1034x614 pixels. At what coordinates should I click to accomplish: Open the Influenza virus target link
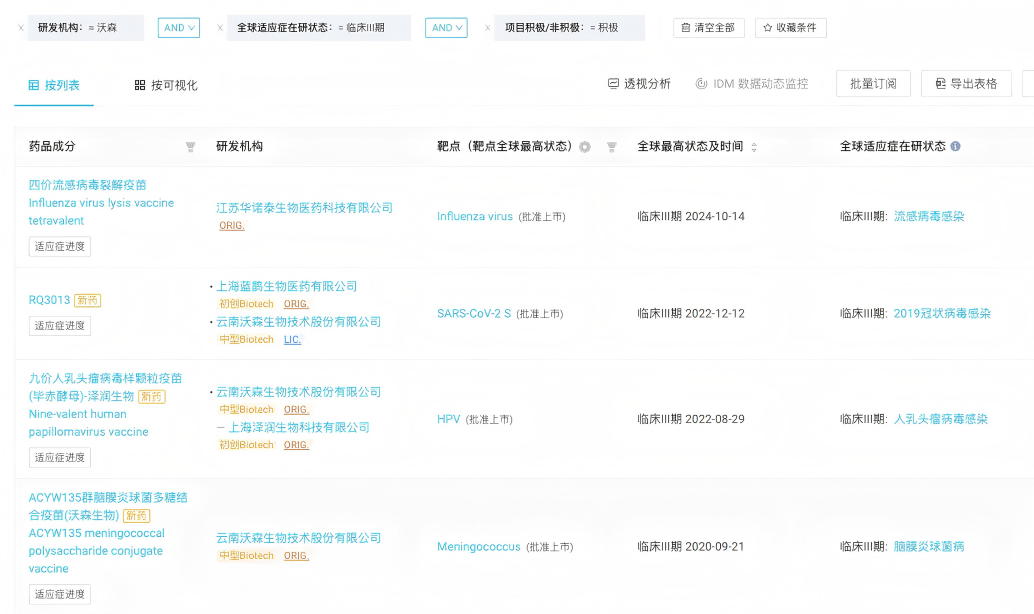tap(474, 216)
